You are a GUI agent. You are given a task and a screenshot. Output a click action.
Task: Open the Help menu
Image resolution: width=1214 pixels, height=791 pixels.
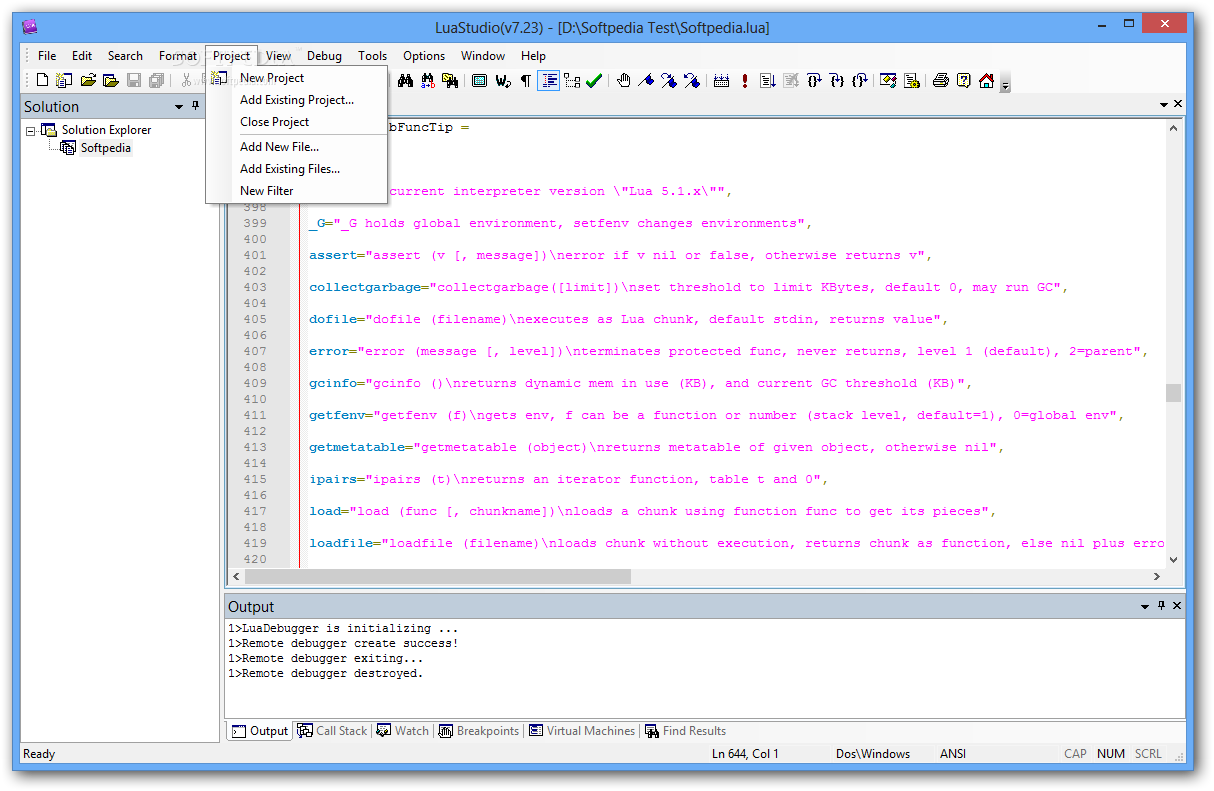pos(533,56)
